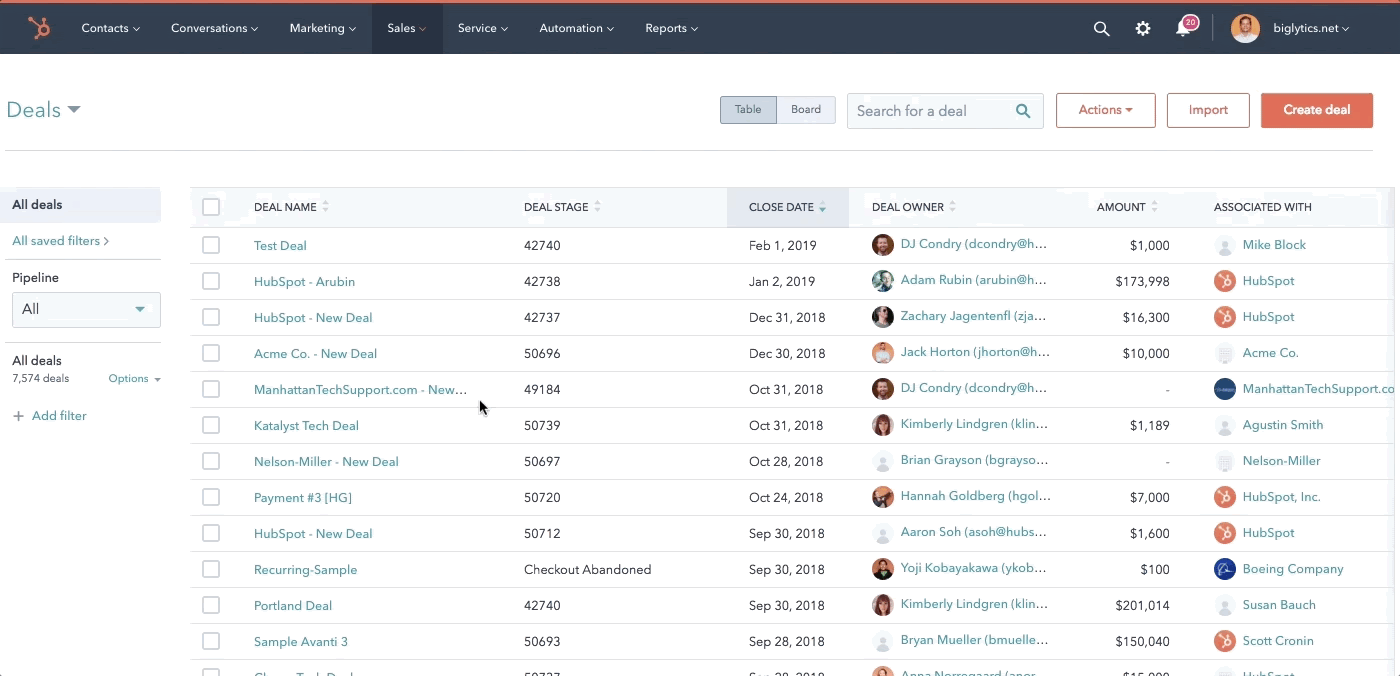Focus the Search for a deal field
This screenshot has height=676, width=1400.
point(930,111)
